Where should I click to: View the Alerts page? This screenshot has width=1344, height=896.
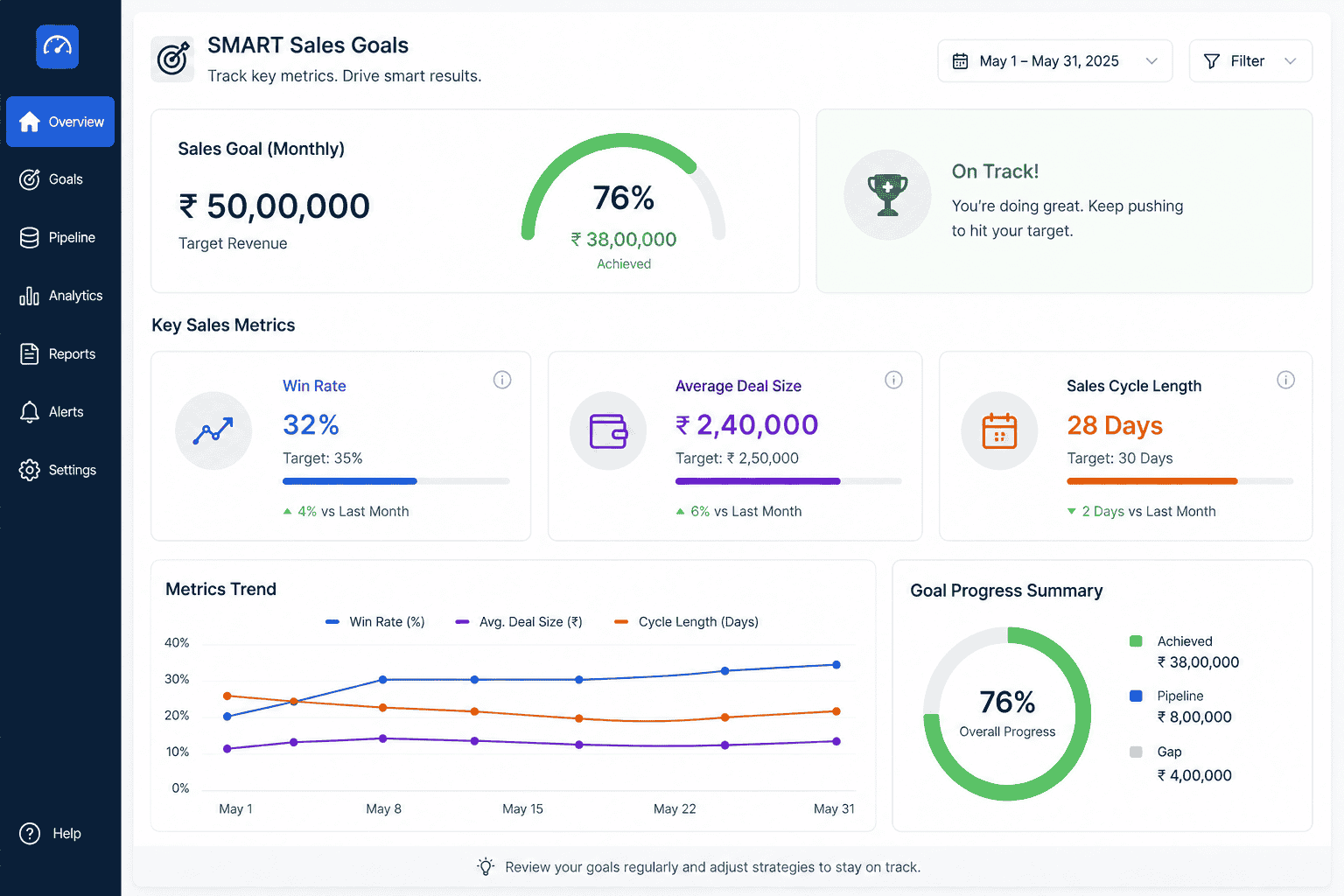(66, 412)
